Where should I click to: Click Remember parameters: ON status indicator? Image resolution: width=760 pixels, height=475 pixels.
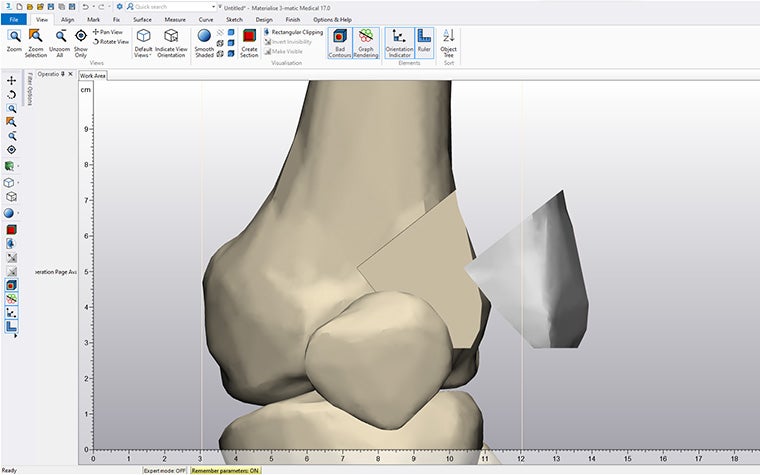pyautogui.click(x=225, y=471)
